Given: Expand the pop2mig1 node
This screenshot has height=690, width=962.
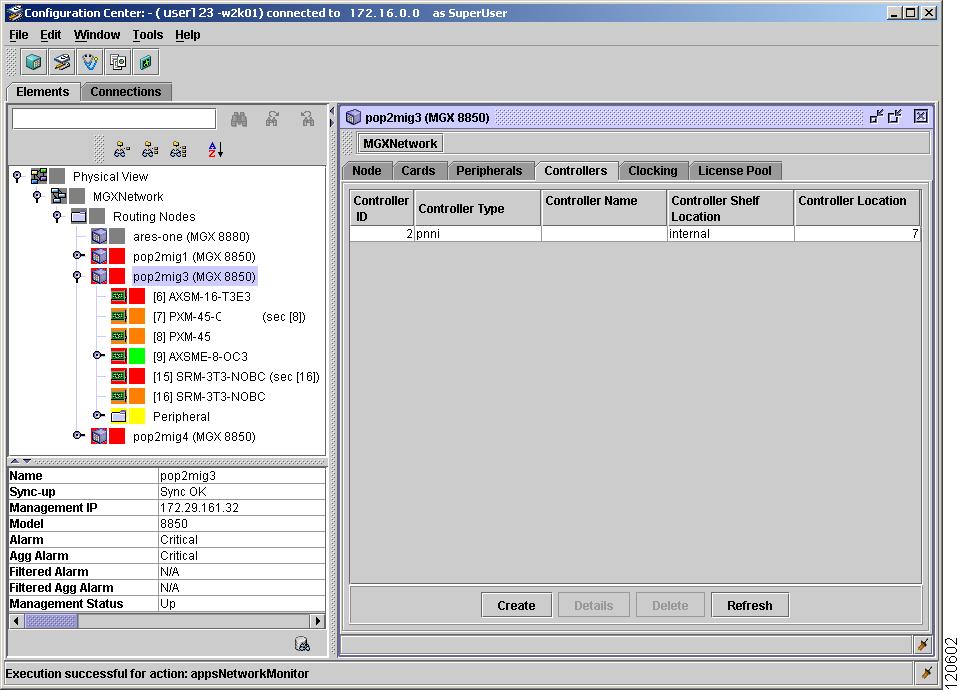Looking at the screenshot, I should 78,255.
